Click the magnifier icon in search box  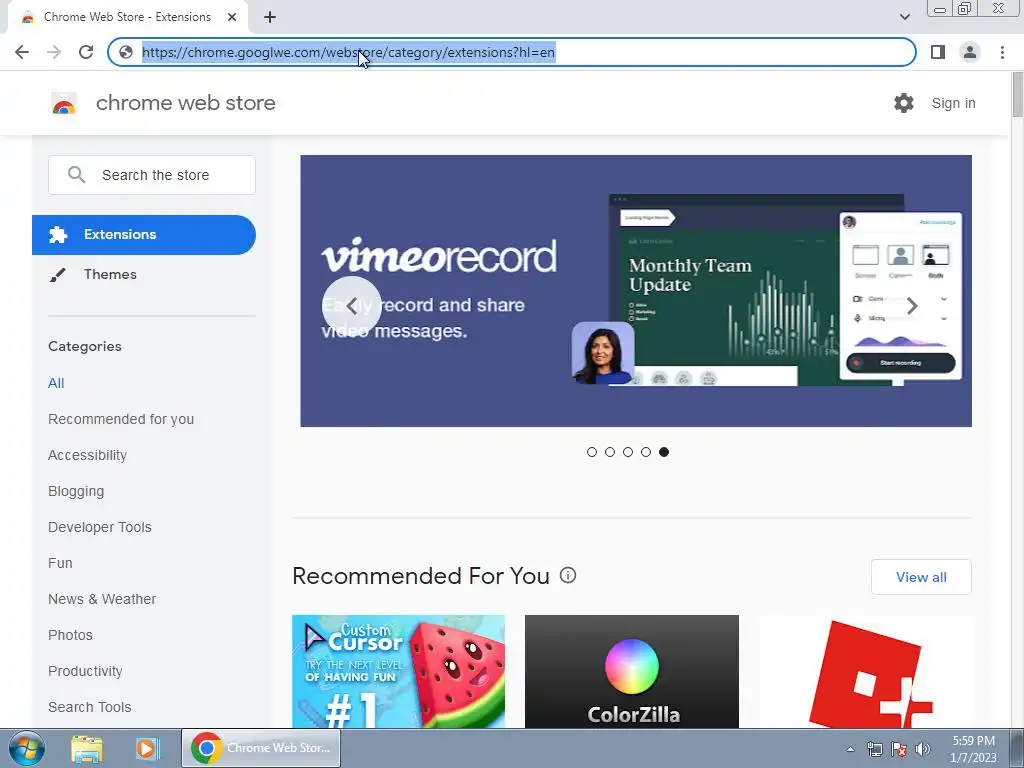(76, 175)
